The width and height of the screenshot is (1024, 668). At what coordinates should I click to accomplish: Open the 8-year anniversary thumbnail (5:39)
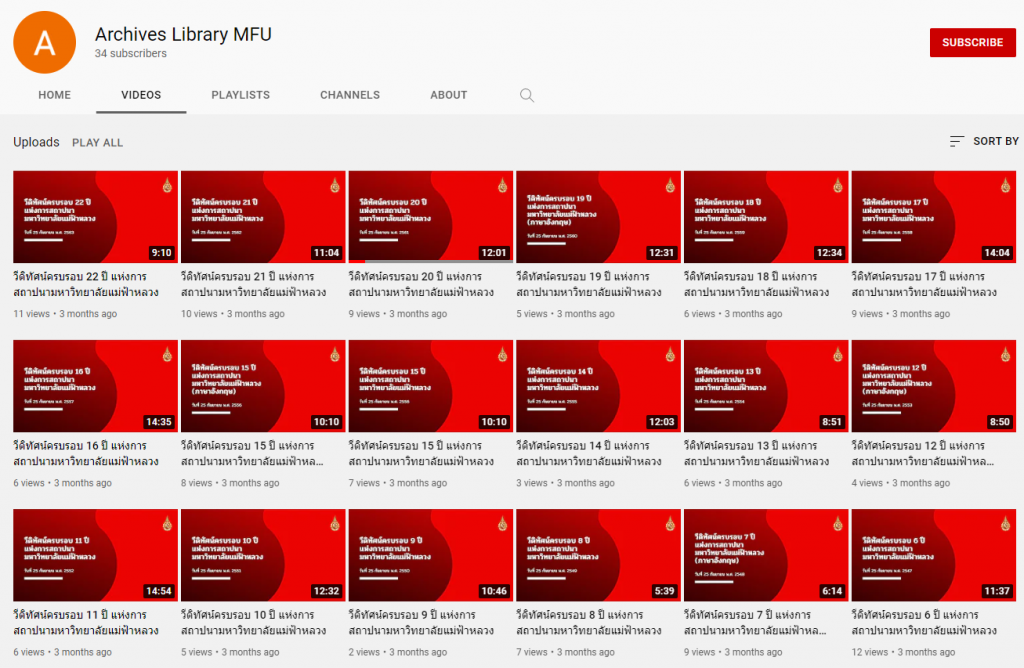[597, 555]
